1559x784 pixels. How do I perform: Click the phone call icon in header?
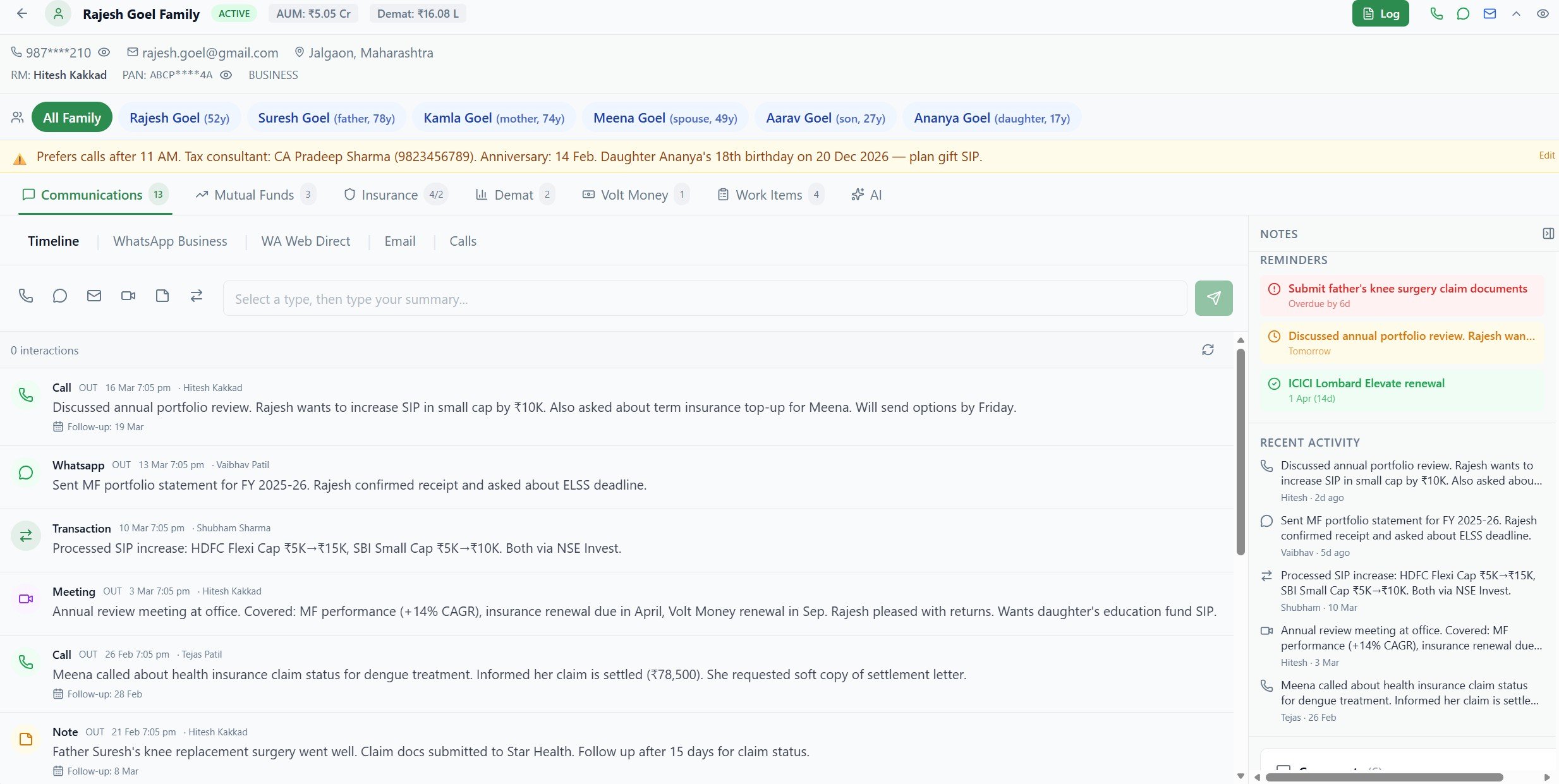pos(1436,13)
